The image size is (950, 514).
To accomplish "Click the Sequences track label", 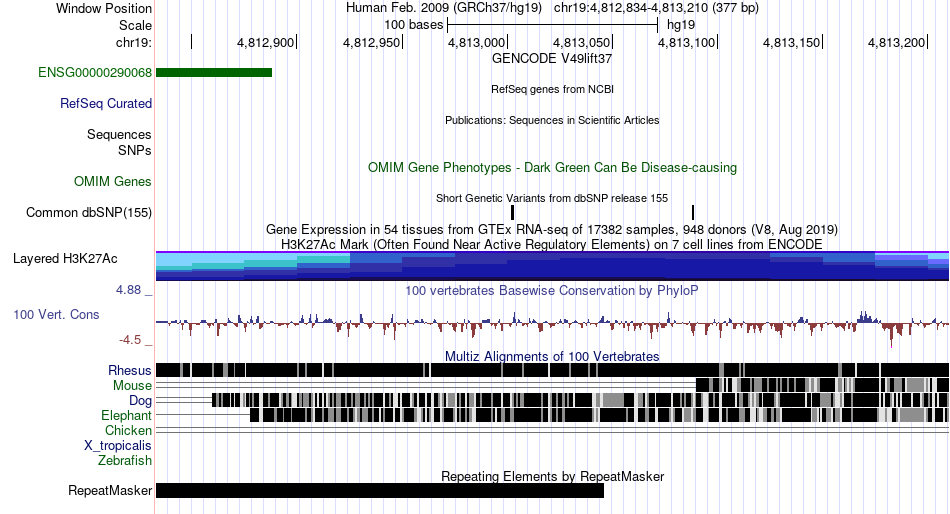I will coord(119,135).
